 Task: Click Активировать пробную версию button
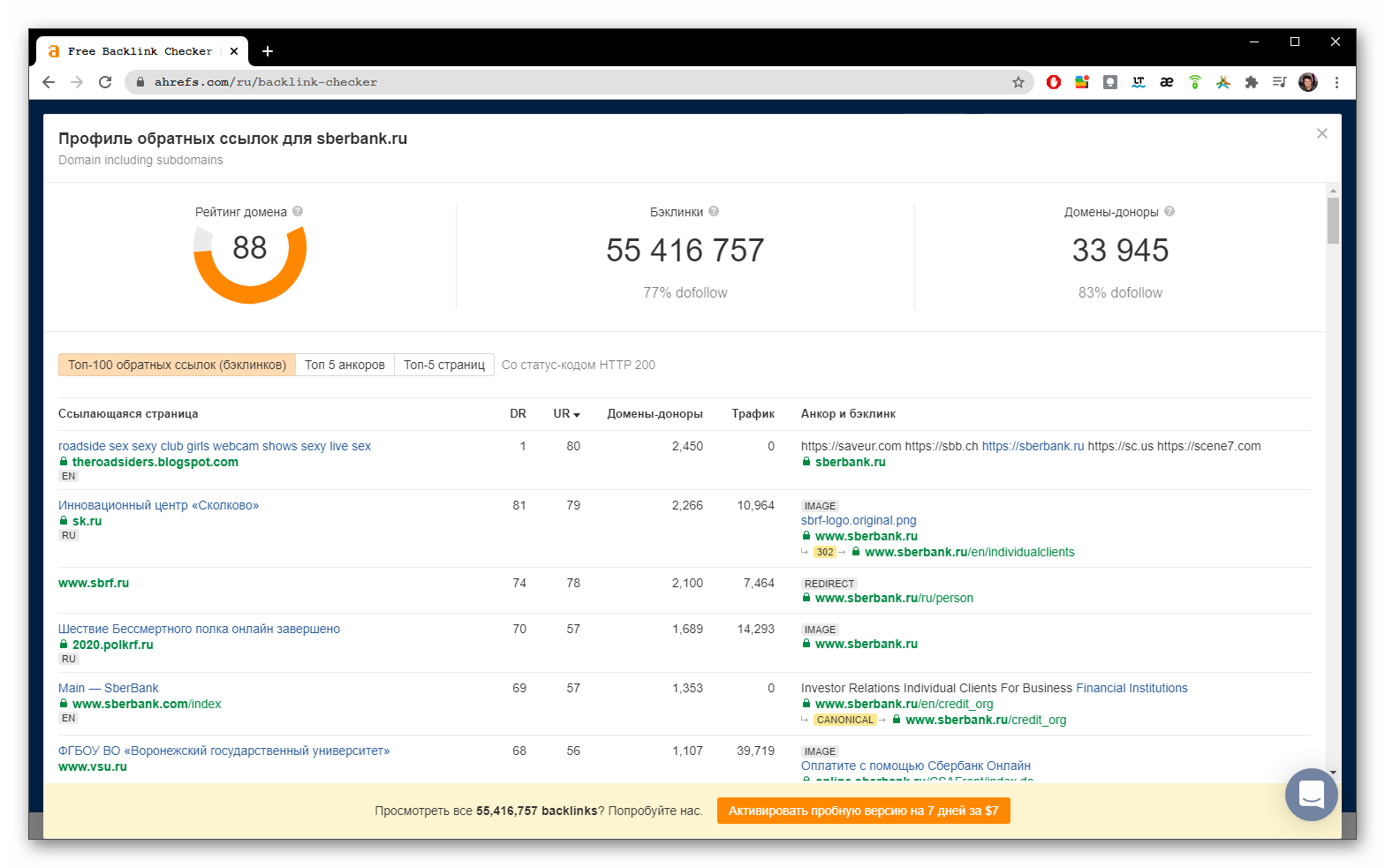click(863, 811)
